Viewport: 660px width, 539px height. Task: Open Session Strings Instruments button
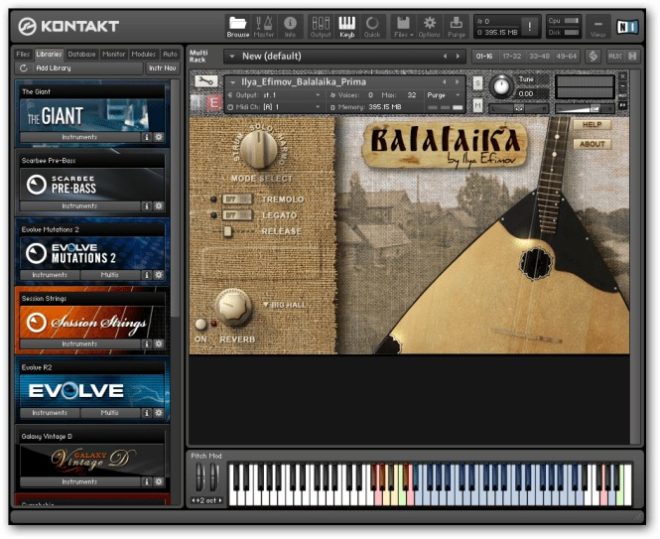click(x=80, y=344)
